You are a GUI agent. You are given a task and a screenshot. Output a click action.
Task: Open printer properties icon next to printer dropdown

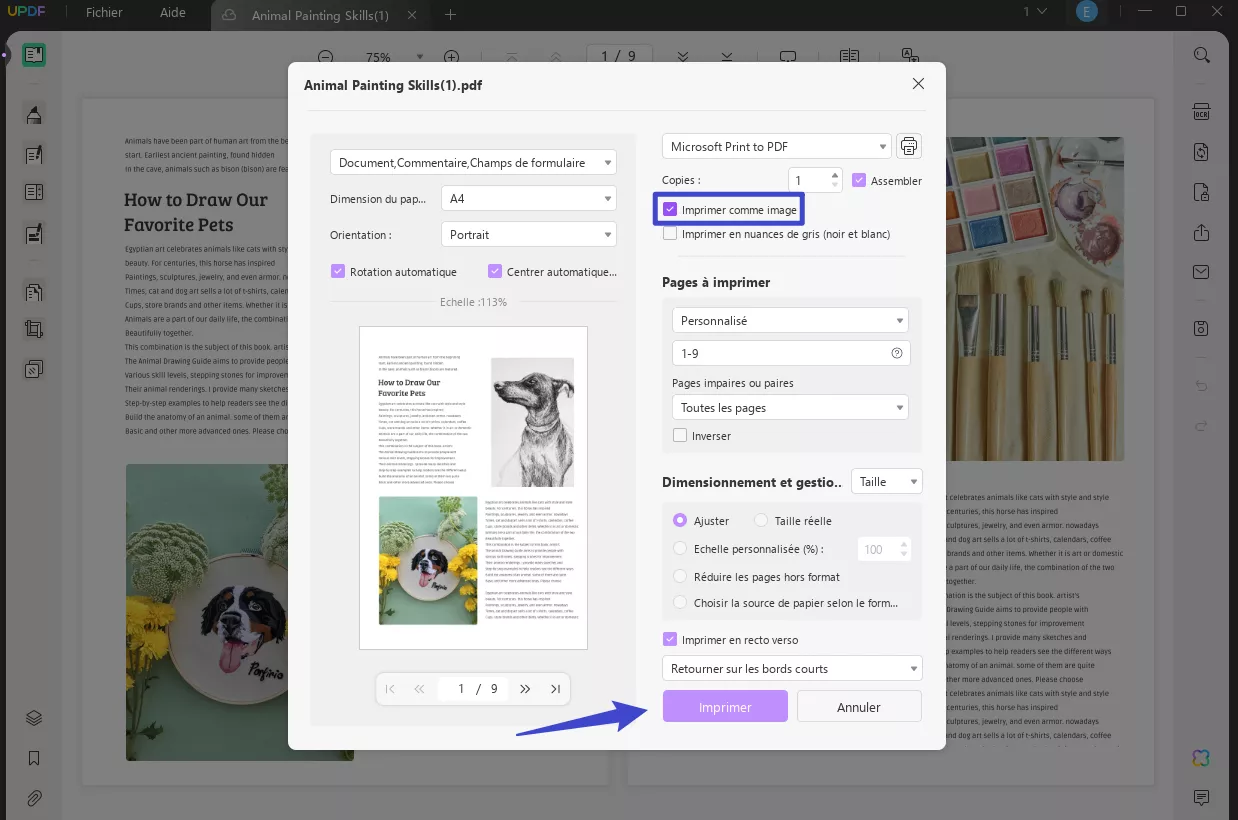[908, 146]
